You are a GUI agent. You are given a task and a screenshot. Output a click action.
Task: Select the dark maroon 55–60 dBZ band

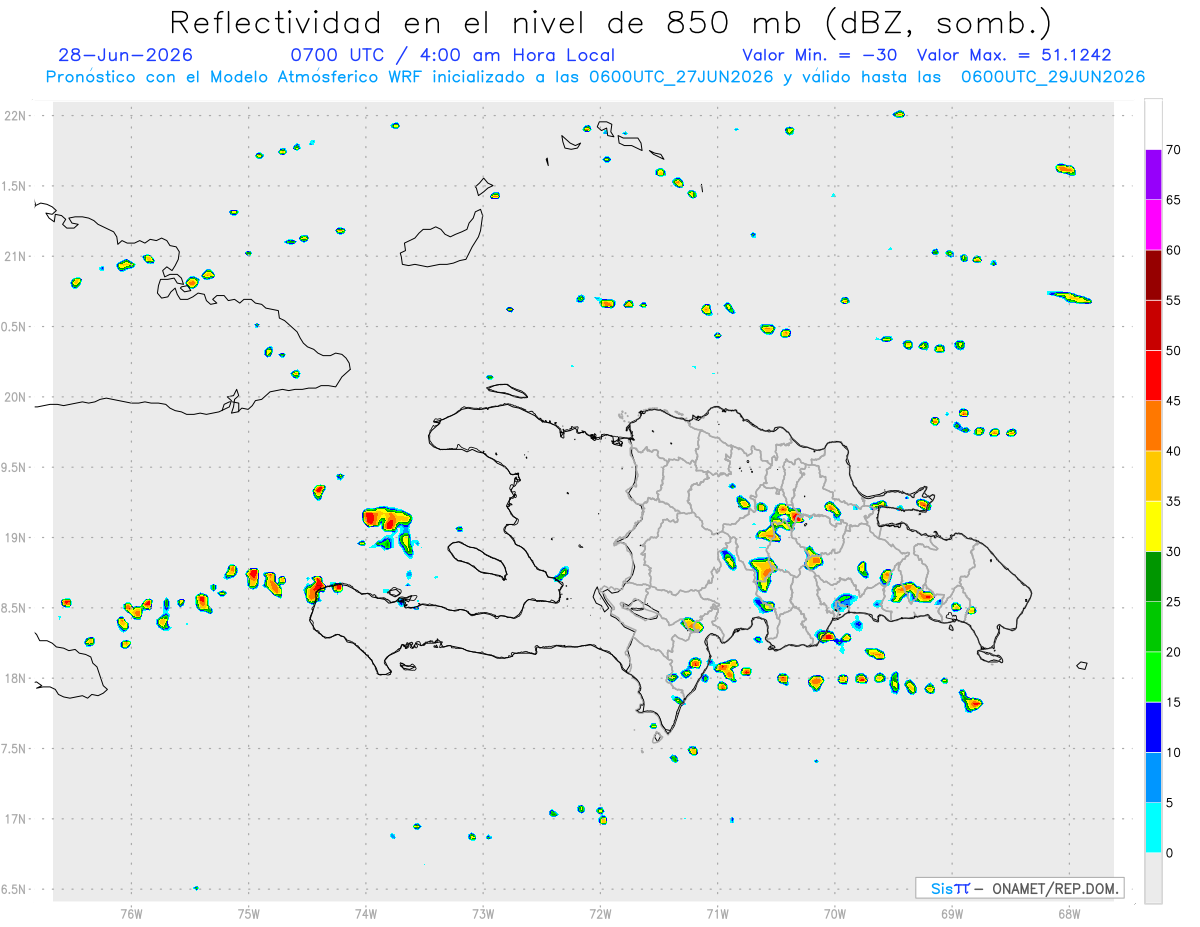click(x=1153, y=275)
